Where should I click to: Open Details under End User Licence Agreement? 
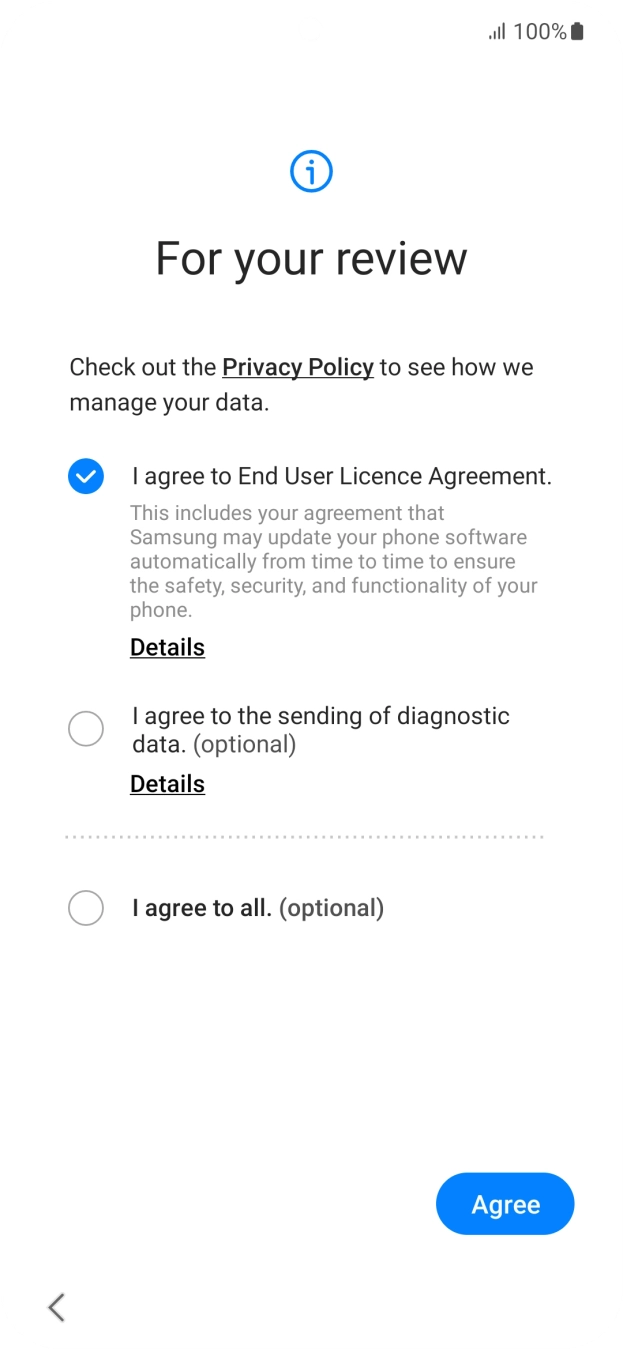[167, 647]
